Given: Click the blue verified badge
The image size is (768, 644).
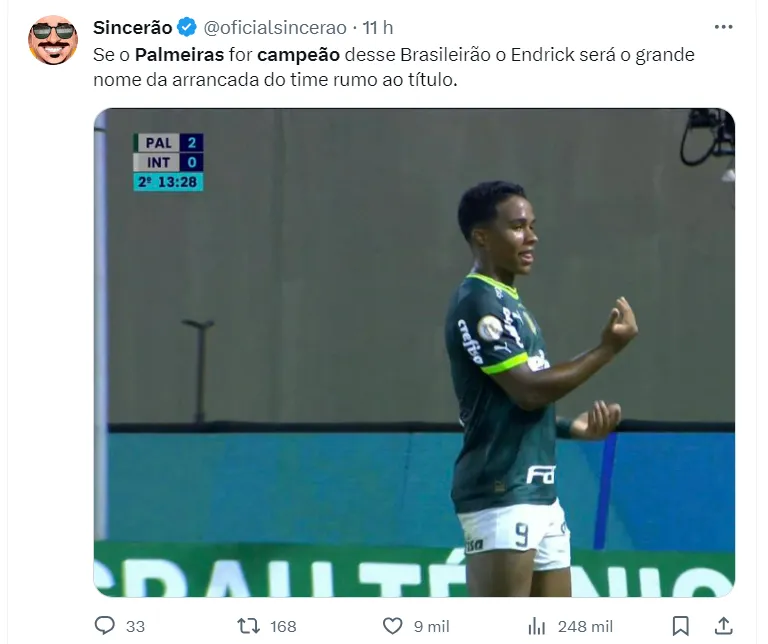Looking at the screenshot, I should (187, 27).
